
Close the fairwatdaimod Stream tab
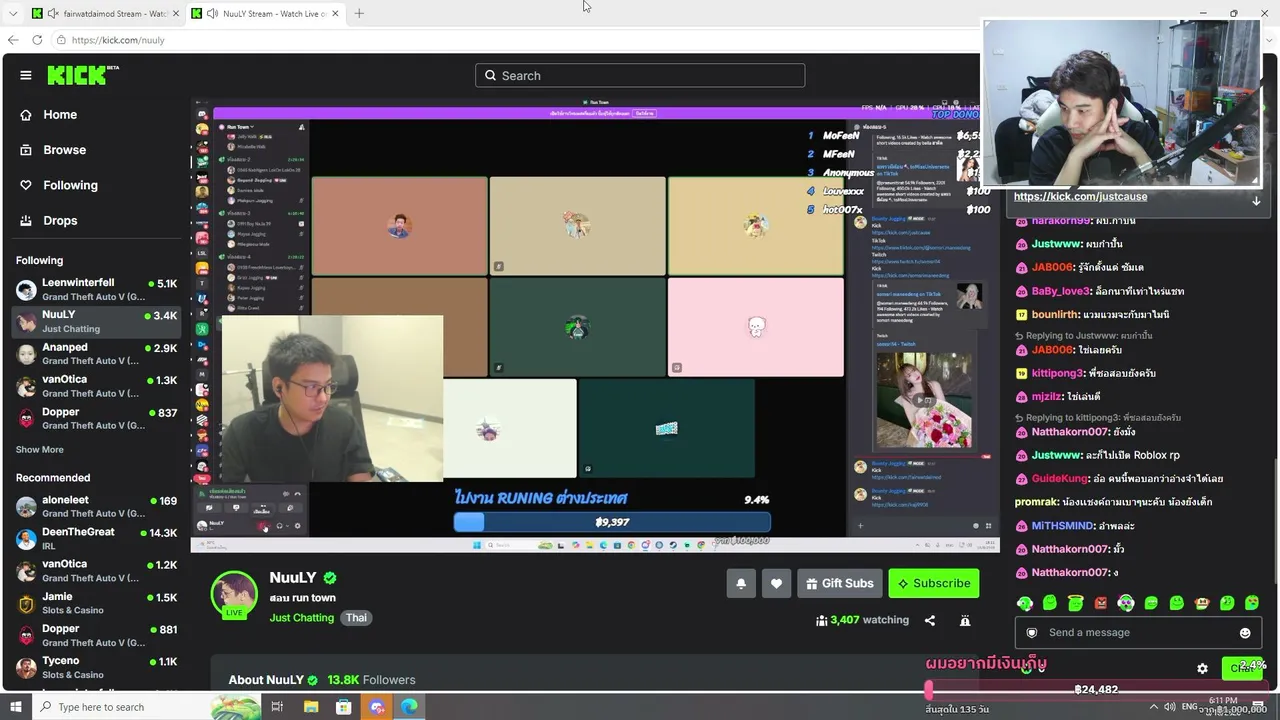[x=174, y=14]
